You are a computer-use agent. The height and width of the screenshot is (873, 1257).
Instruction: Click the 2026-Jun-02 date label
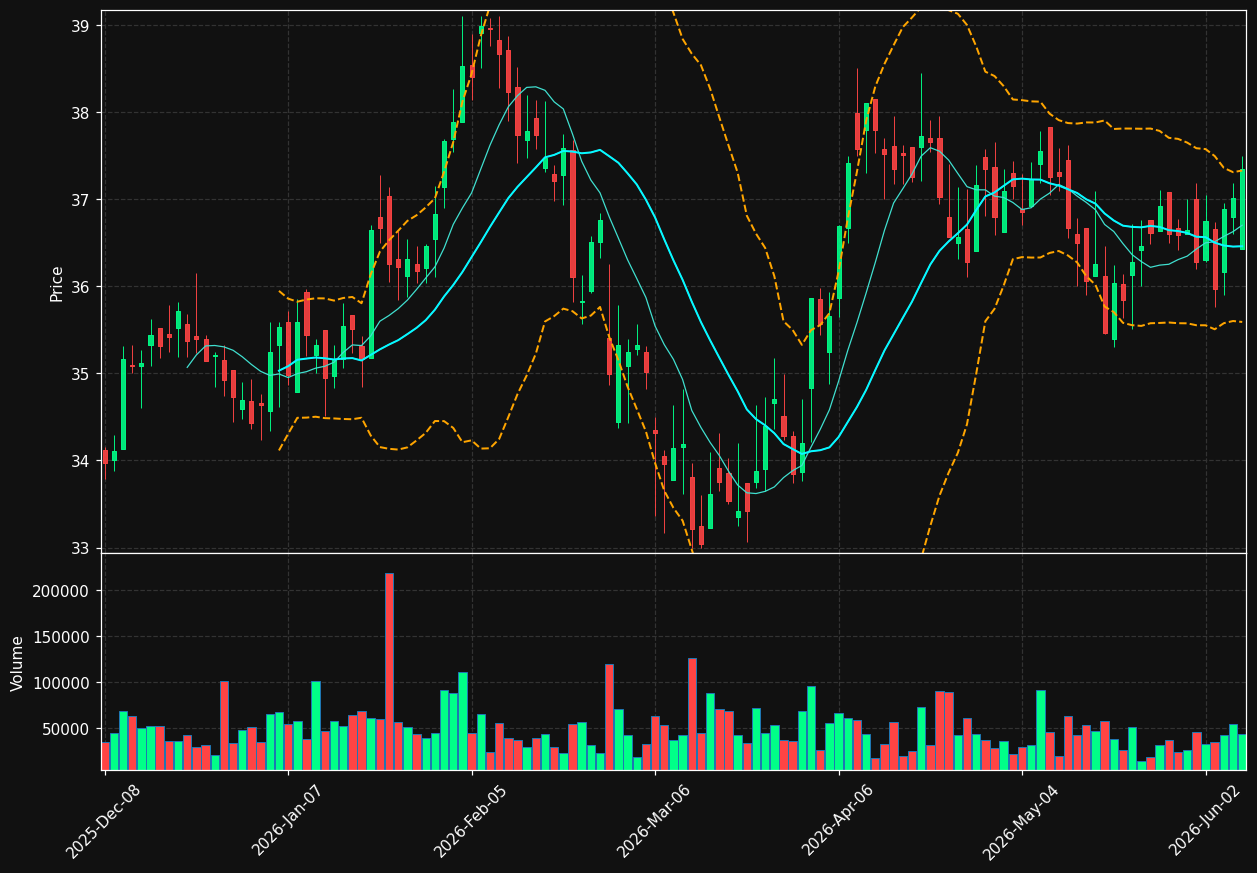click(1206, 820)
